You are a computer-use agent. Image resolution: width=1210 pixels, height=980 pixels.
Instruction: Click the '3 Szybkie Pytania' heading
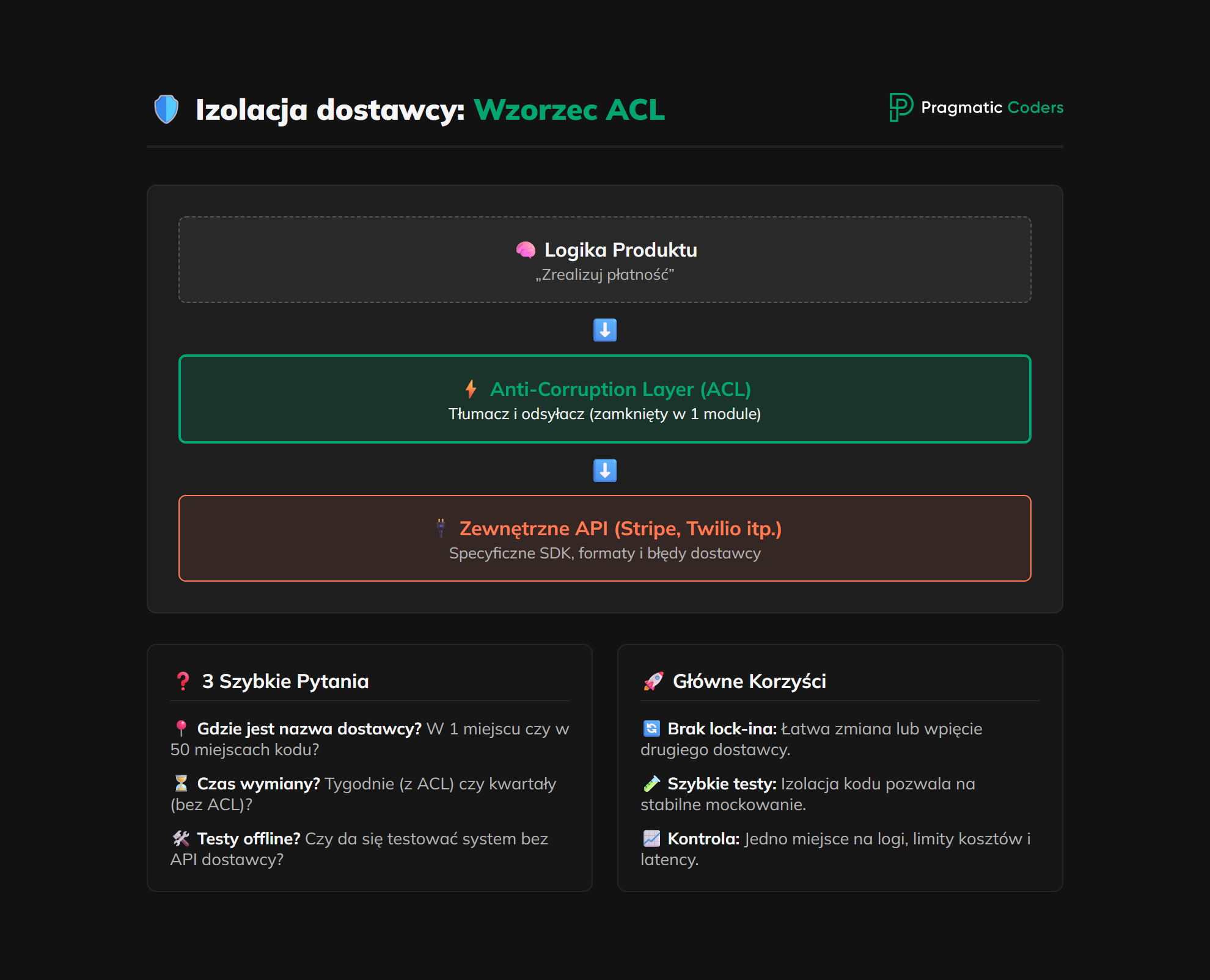285,681
